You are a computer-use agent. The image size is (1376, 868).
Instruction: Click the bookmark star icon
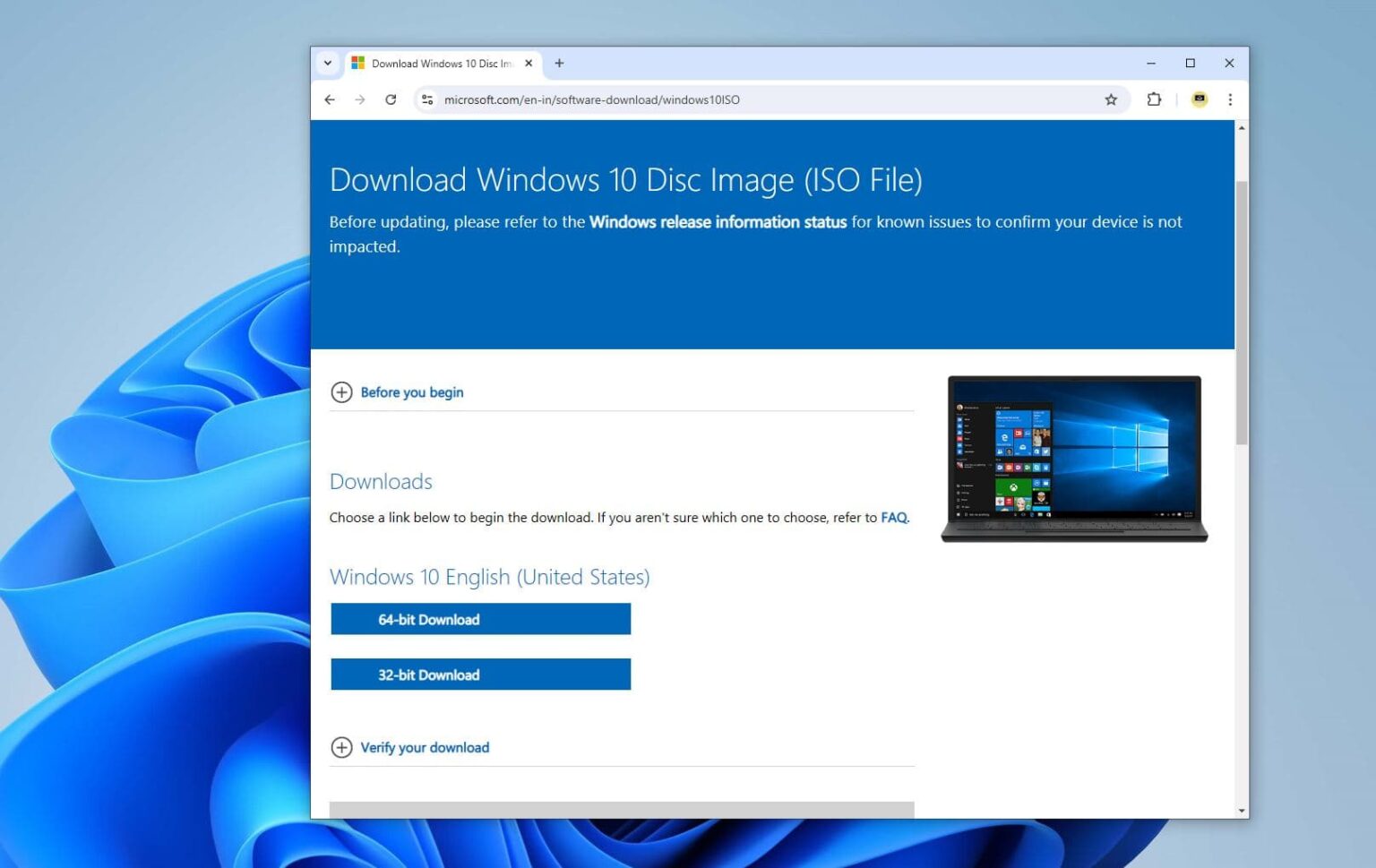click(1111, 99)
